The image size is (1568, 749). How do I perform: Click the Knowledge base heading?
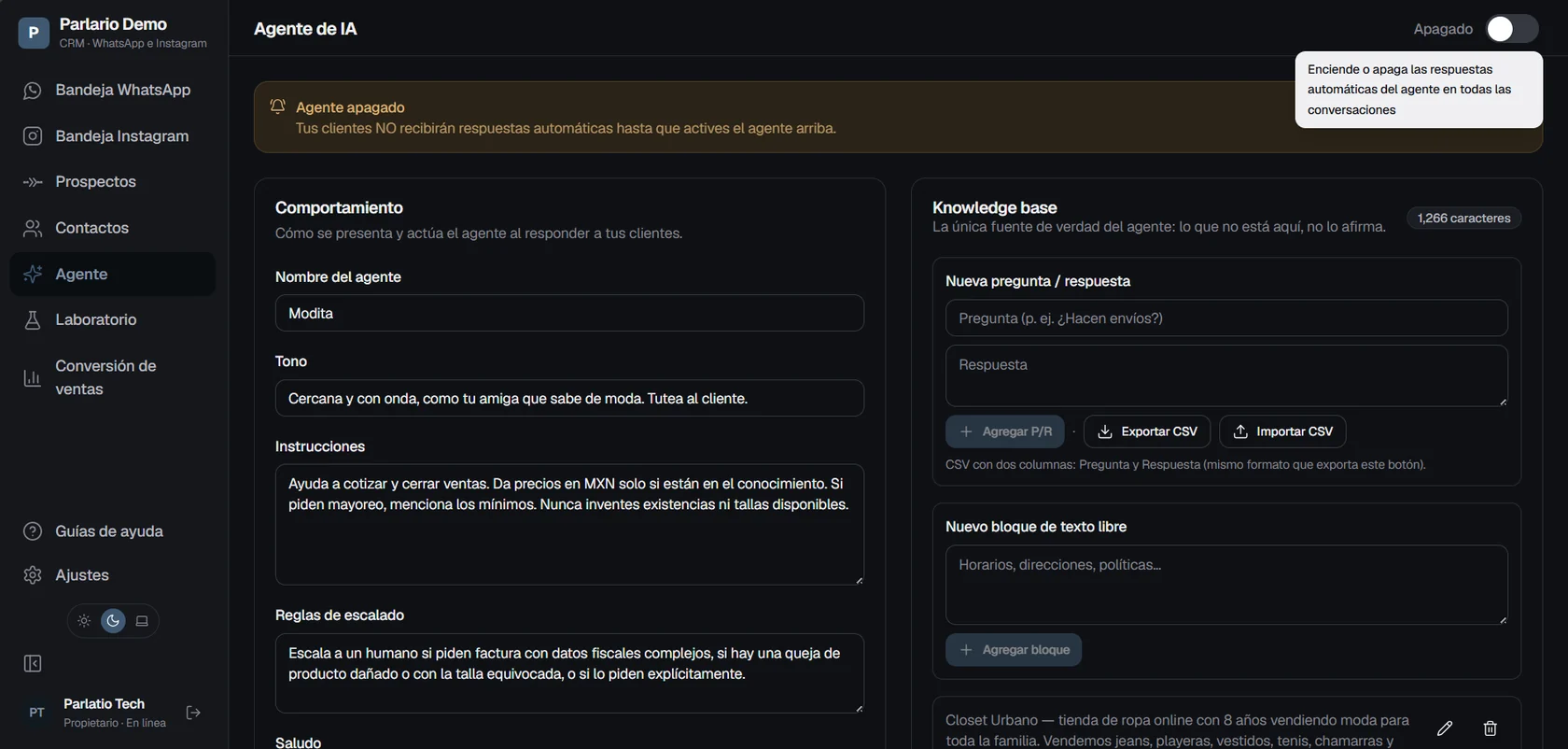[995, 207]
